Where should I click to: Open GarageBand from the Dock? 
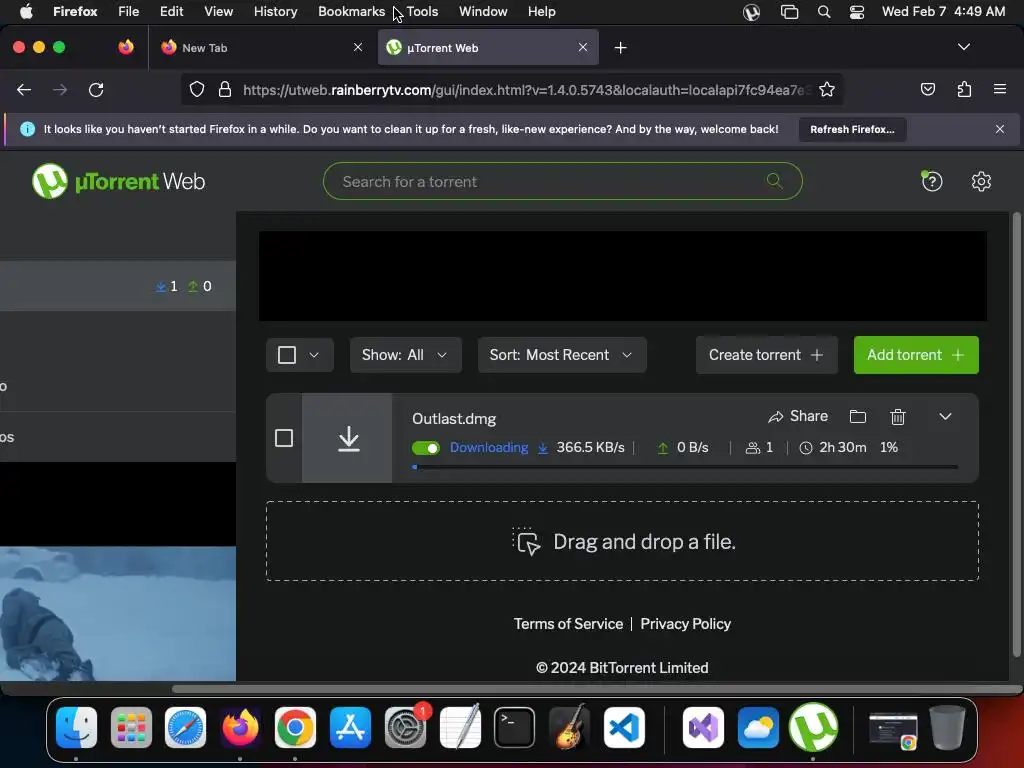coord(569,727)
